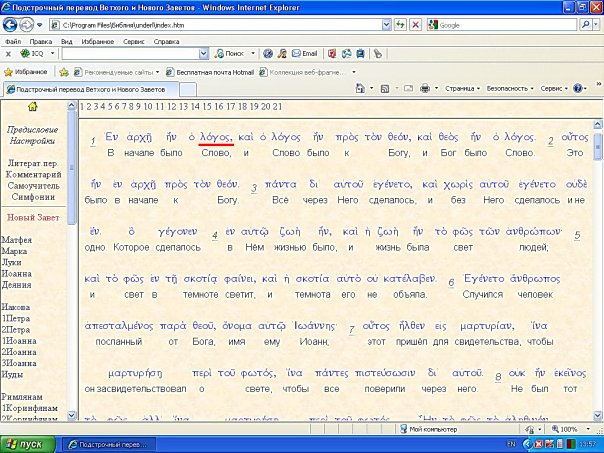This screenshot has width=604, height=453.
Task: Click the ICQ toolbar icon
Action: pos(26,53)
